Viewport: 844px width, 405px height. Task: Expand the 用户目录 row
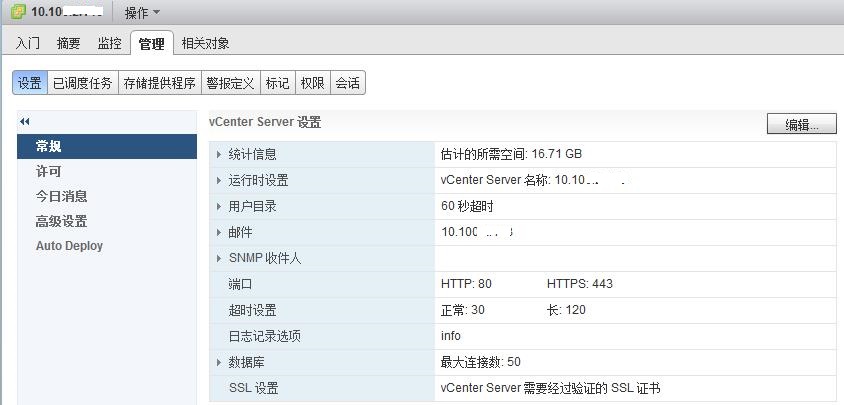(x=219, y=206)
